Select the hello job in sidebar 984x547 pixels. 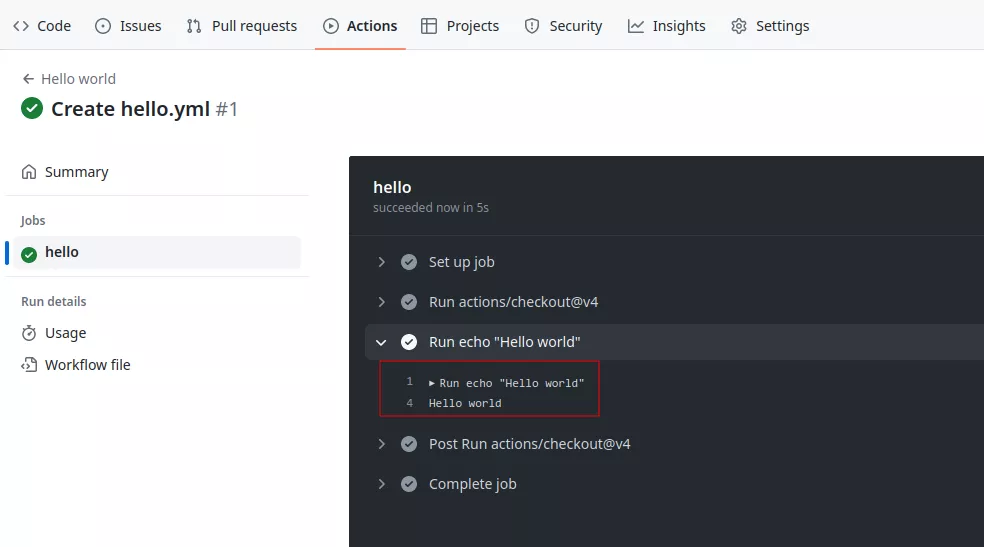coord(61,252)
